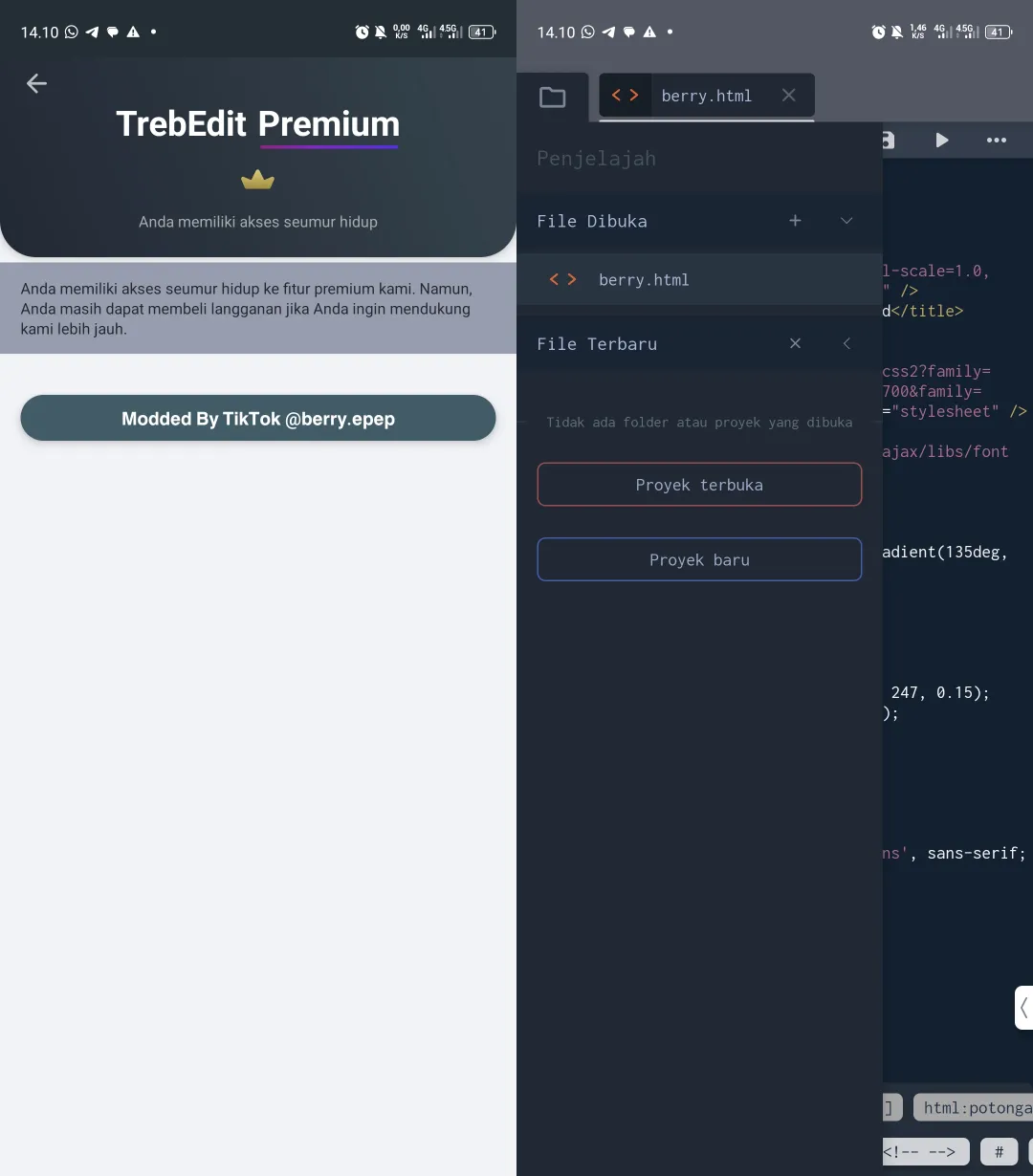This screenshot has height=1176, width=1033.
Task: Insert an HTML comment using the snippet bar
Action: coord(924,1151)
